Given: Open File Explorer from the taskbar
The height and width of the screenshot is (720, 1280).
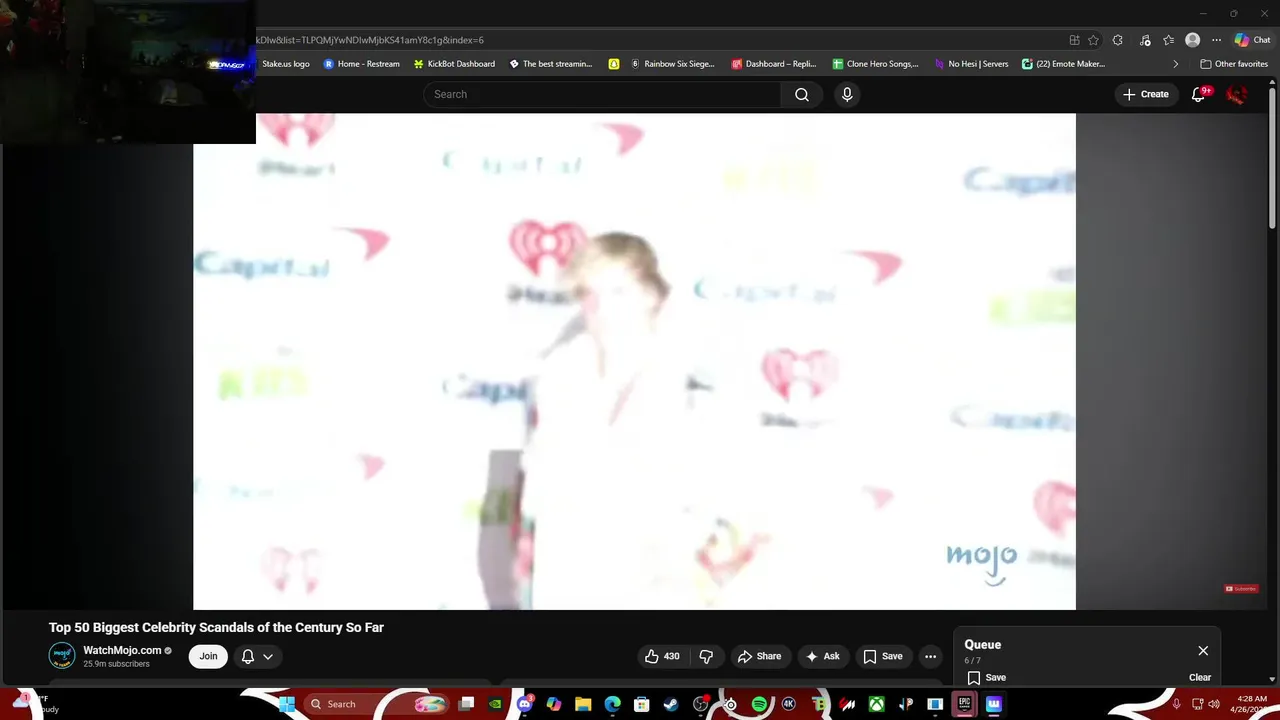Looking at the screenshot, I should pyautogui.click(x=583, y=704).
